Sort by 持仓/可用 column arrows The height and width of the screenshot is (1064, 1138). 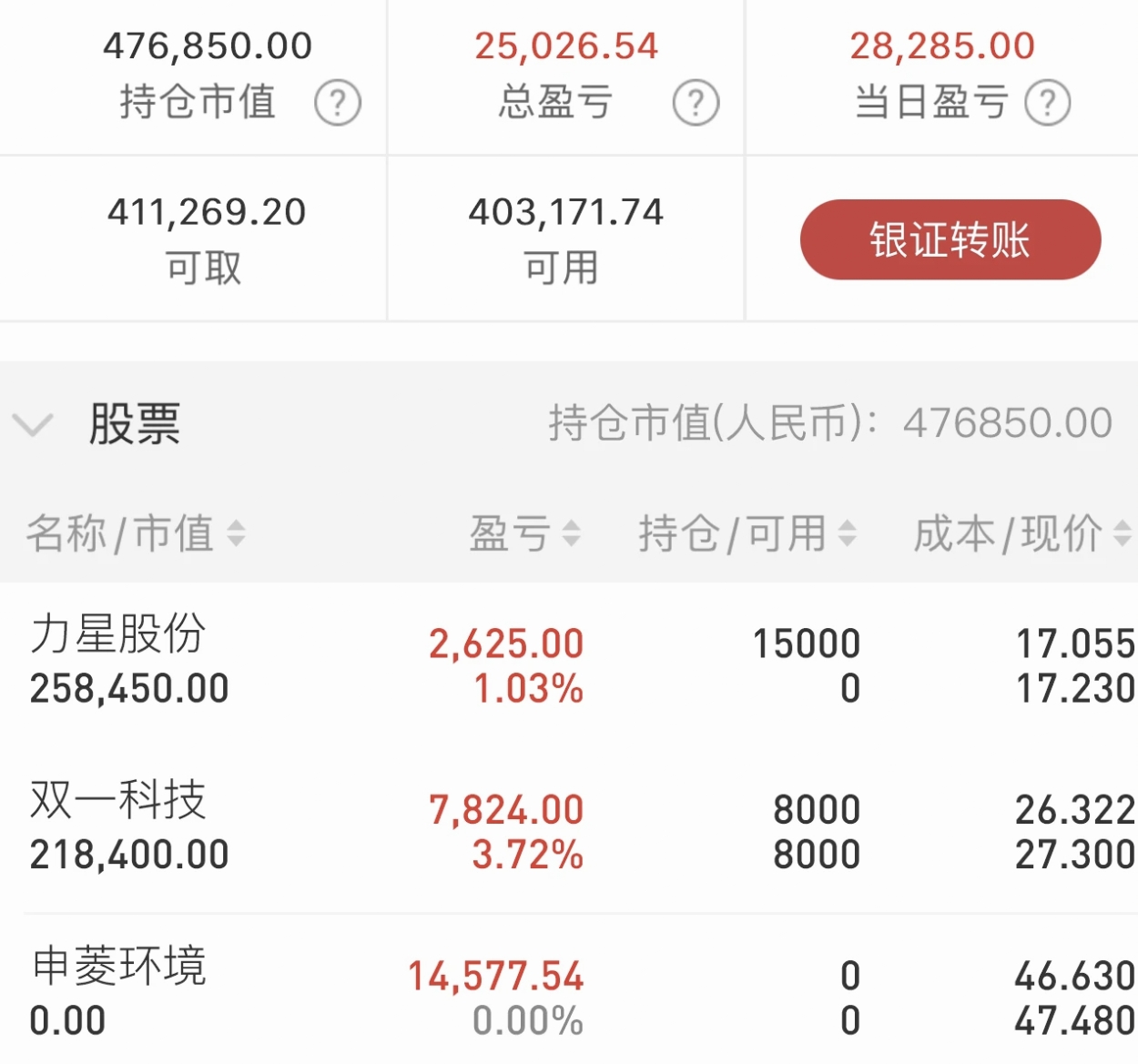pos(847,533)
